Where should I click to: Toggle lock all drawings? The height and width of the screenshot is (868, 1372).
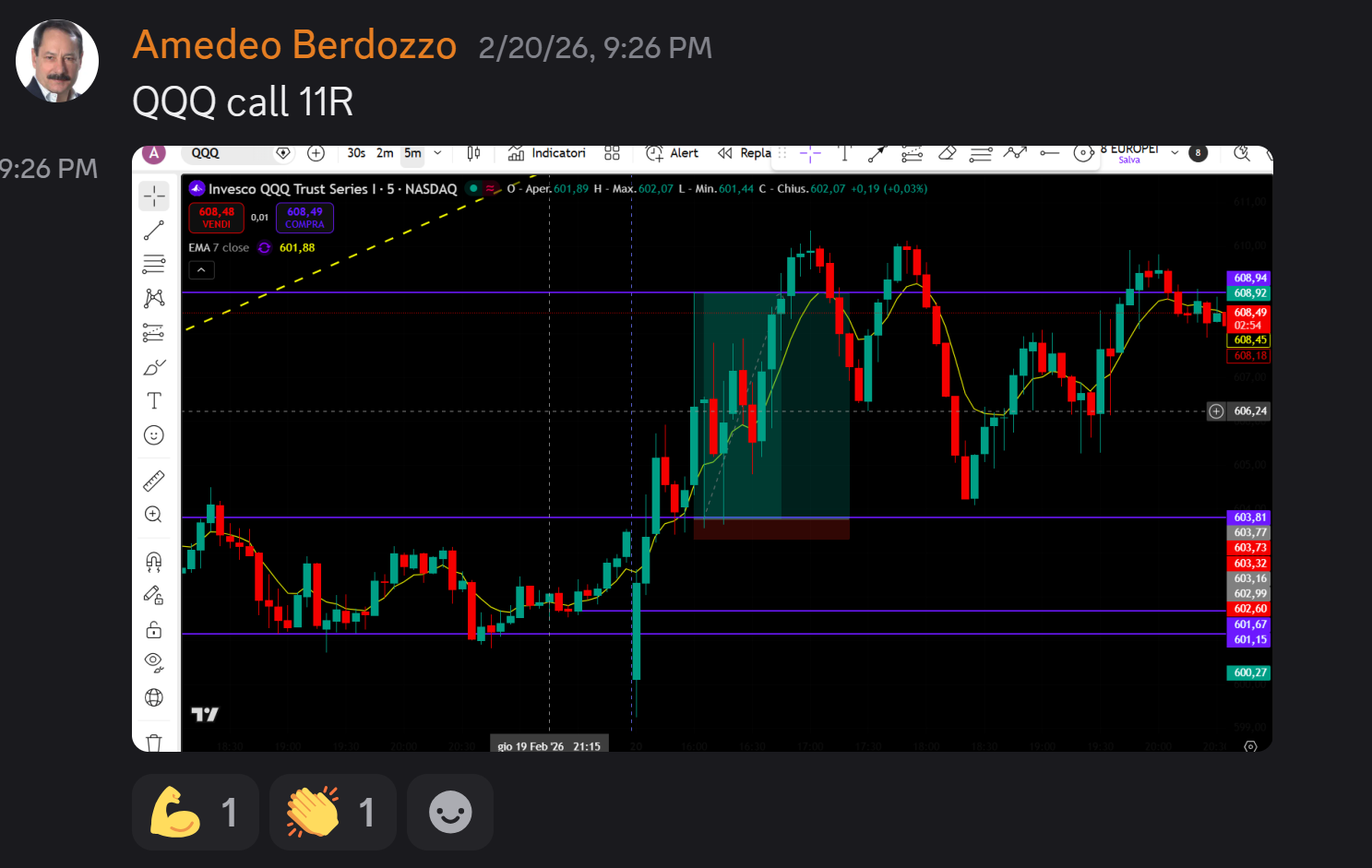point(154,630)
